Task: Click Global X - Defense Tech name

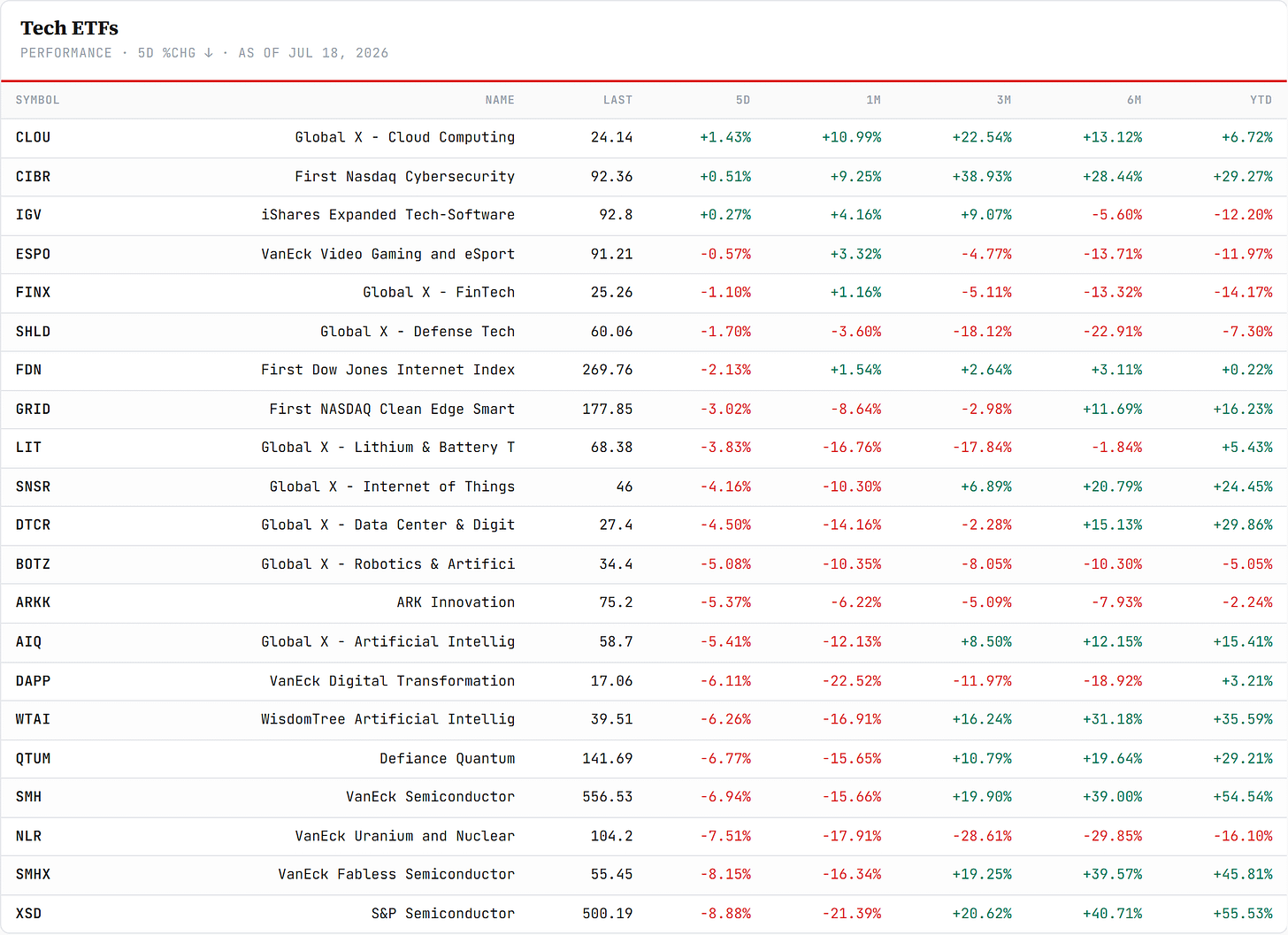Action: click(x=418, y=331)
